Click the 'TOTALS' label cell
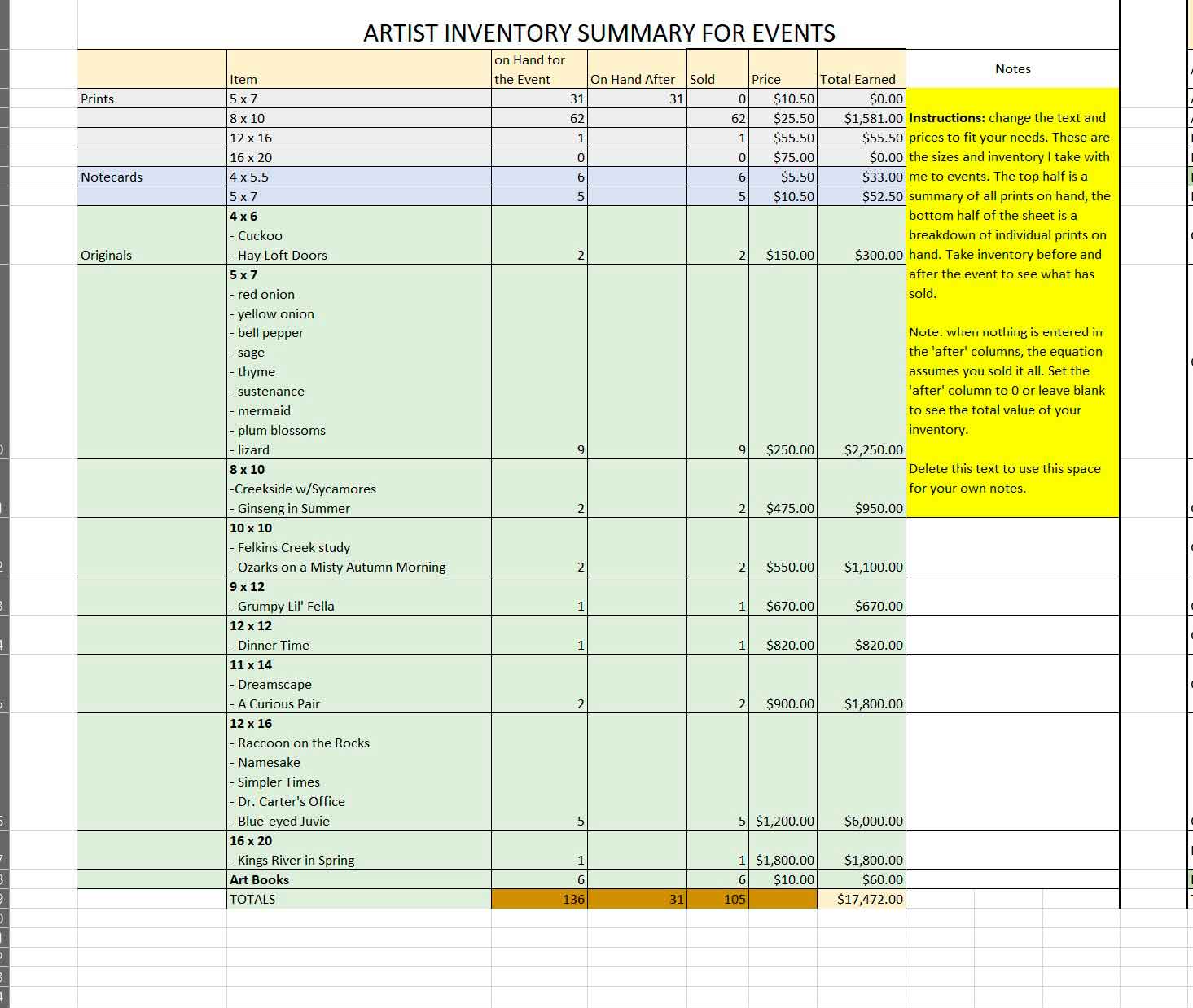1193x1008 pixels. point(252,899)
